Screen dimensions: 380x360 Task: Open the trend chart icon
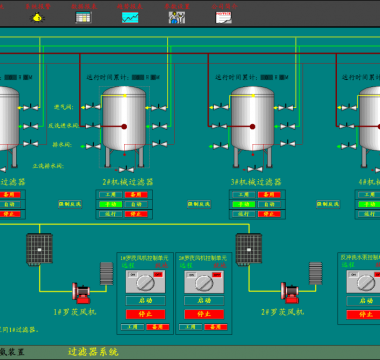click(130, 17)
